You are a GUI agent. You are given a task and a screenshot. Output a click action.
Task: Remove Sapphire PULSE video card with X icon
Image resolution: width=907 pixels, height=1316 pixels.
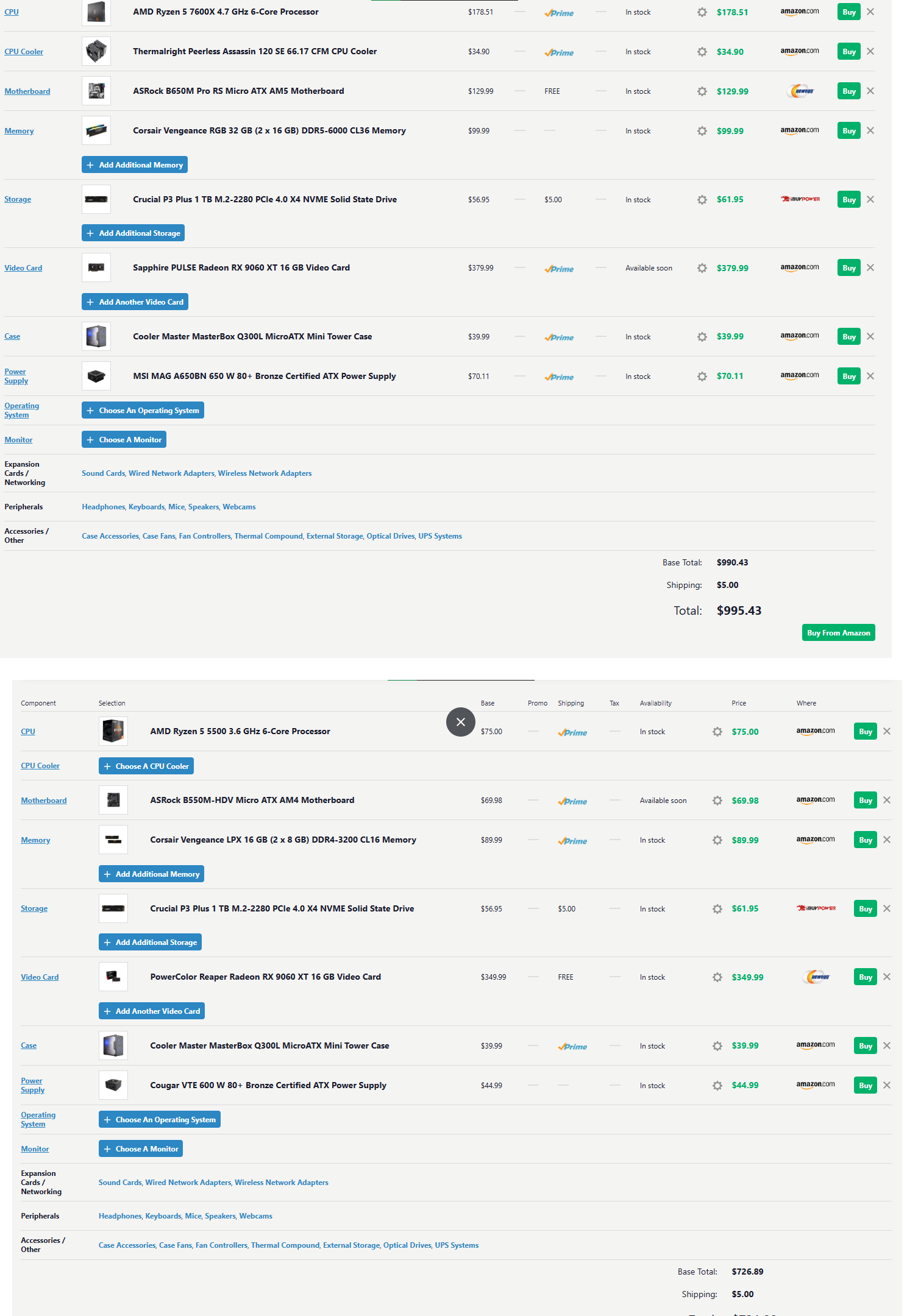coord(870,267)
